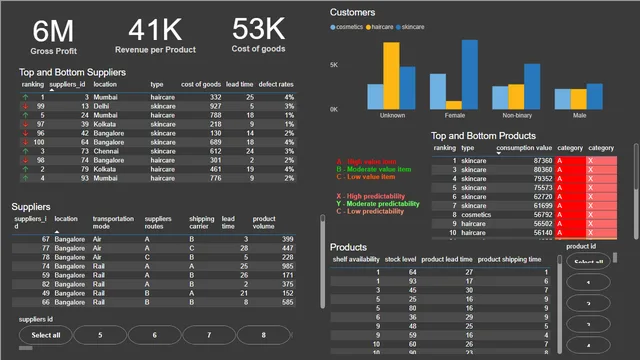
Task: Click the Top and Bottom Products table scrollbar
Action: pos(636,191)
